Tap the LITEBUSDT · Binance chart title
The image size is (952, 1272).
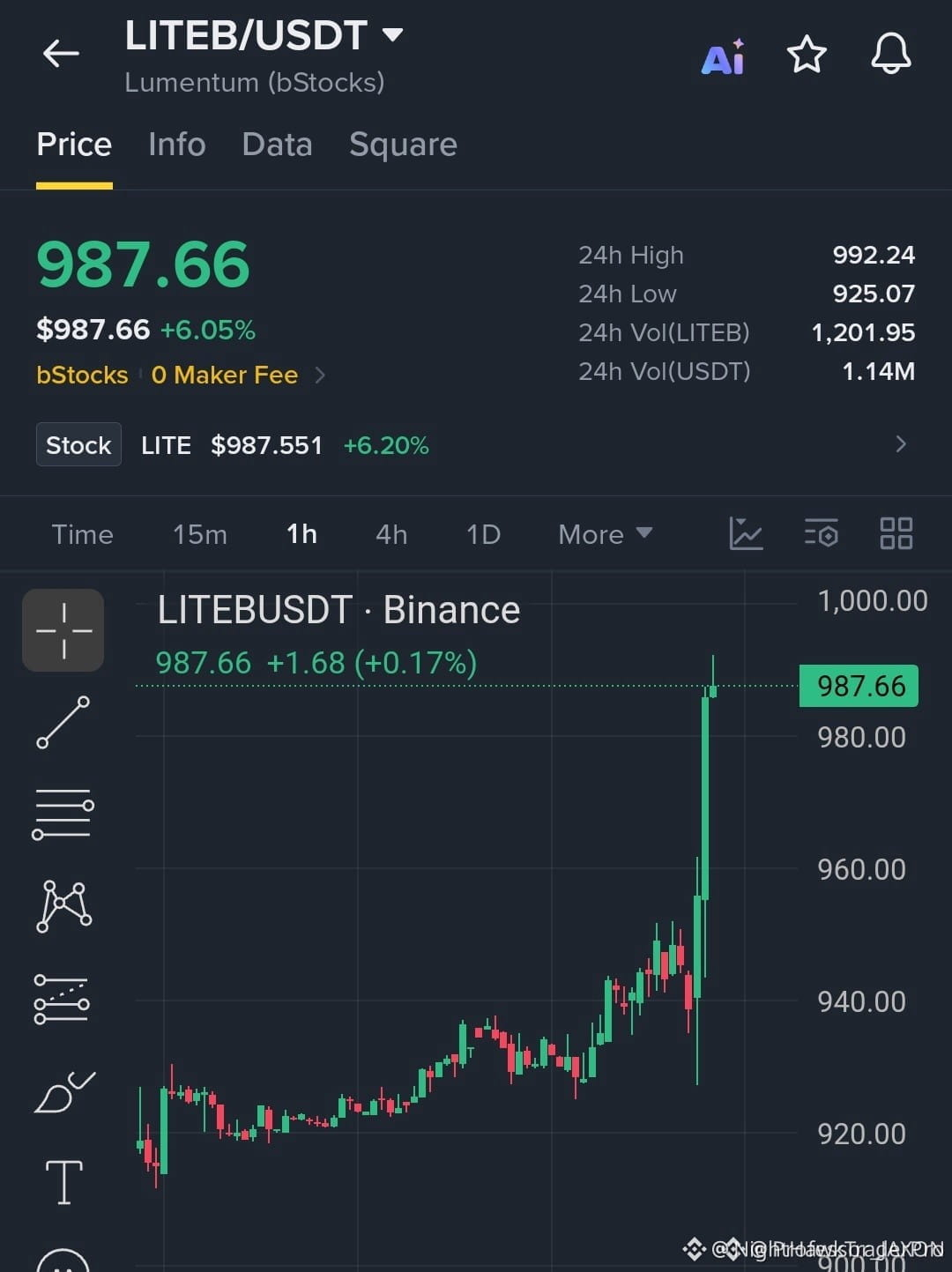point(338,610)
